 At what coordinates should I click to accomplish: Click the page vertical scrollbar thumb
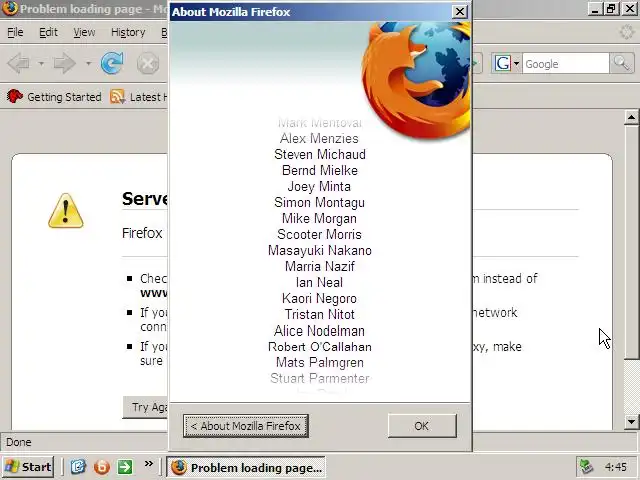coord(631,242)
